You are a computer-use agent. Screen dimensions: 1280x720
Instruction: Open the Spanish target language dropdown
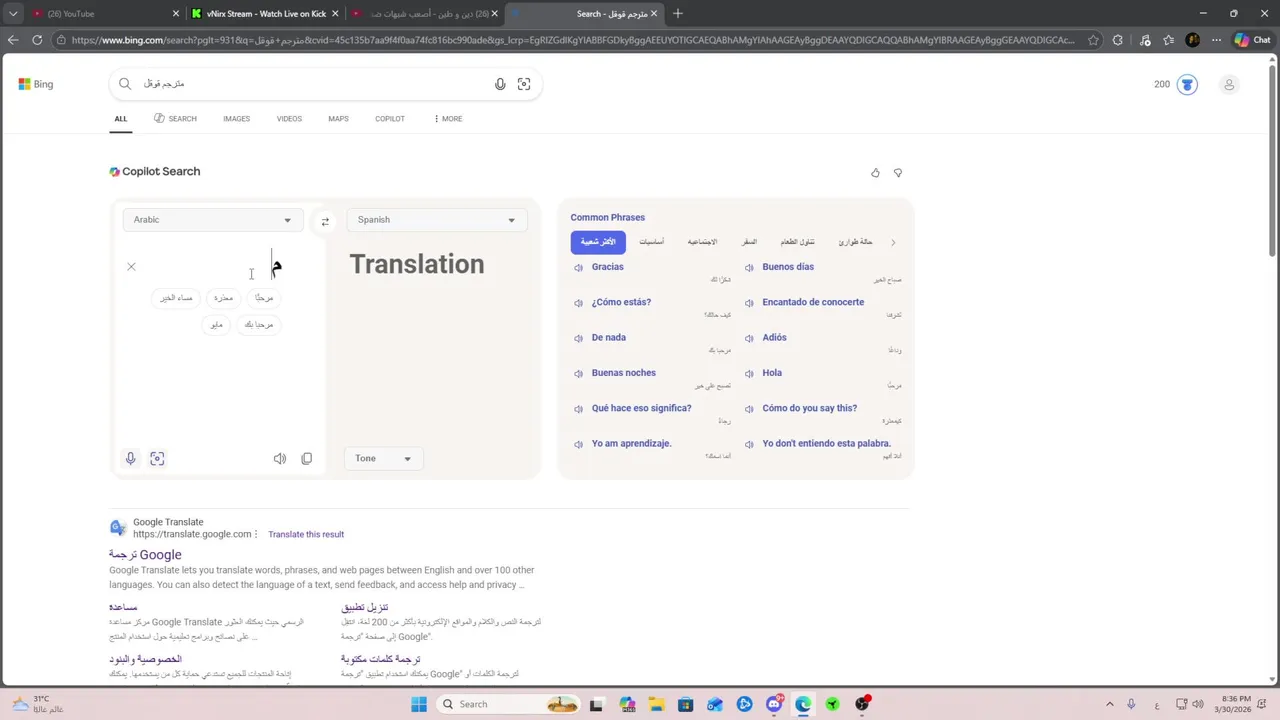pyautogui.click(x=436, y=220)
